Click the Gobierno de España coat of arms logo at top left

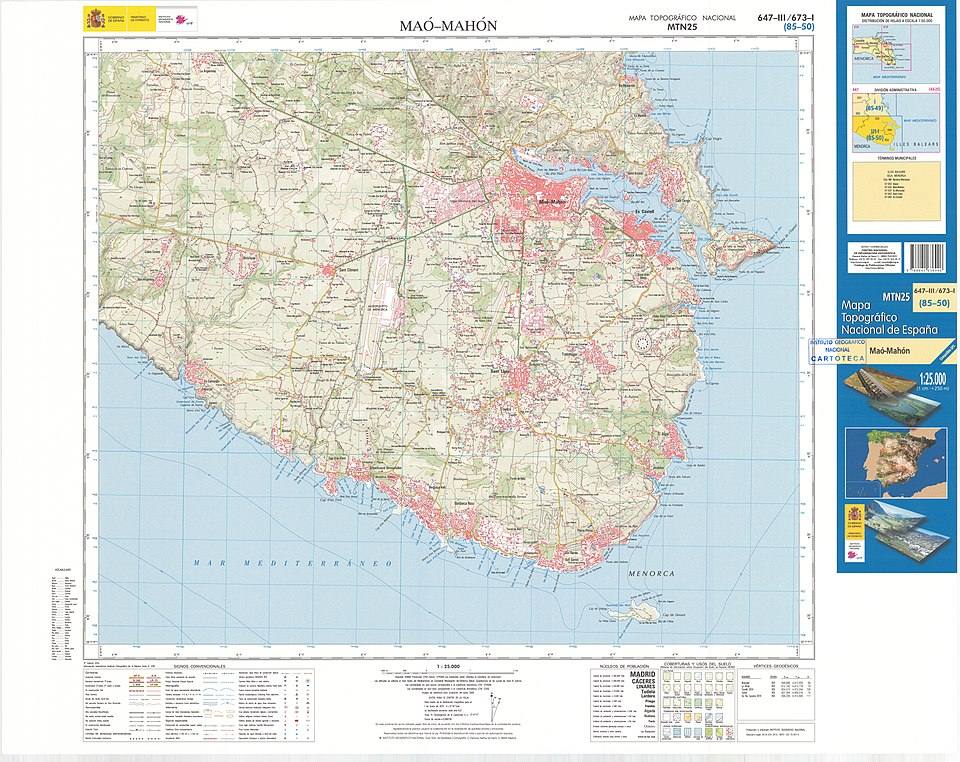pyautogui.click(x=96, y=18)
